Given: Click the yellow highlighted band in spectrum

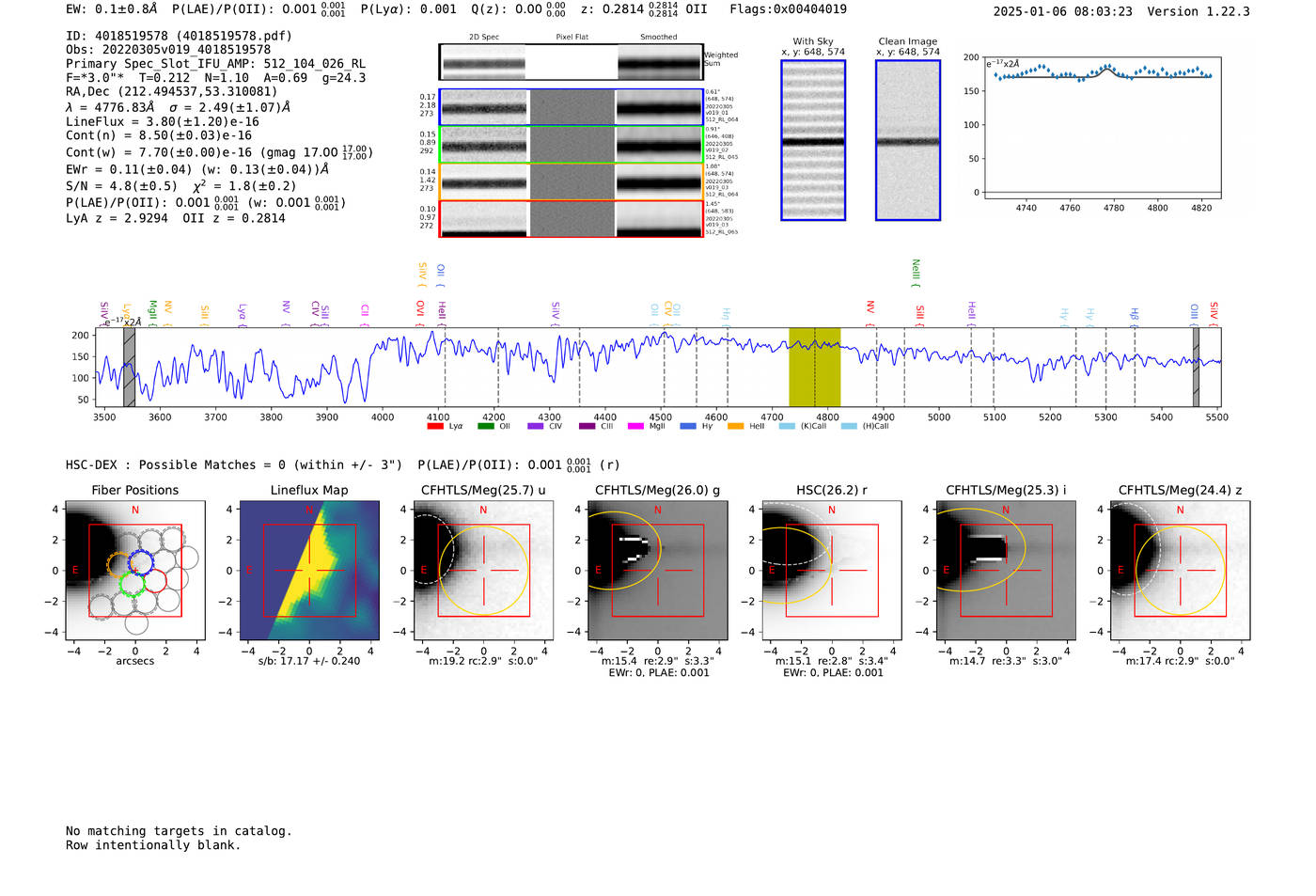Looking at the screenshot, I should (814, 367).
